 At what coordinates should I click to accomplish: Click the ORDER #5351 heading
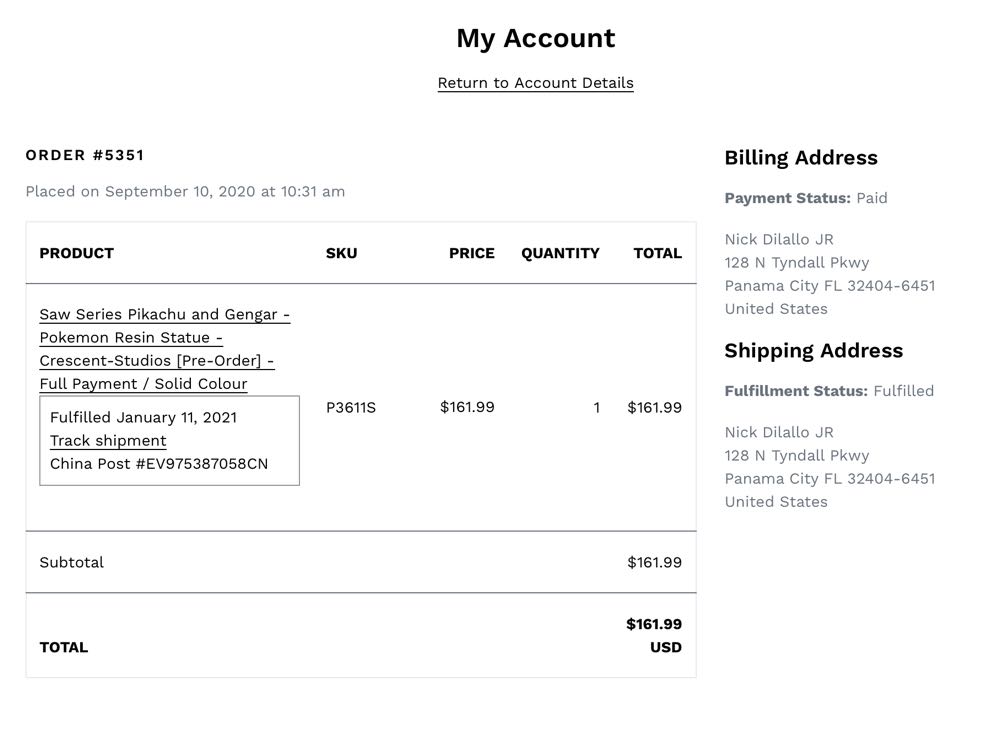(85, 155)
